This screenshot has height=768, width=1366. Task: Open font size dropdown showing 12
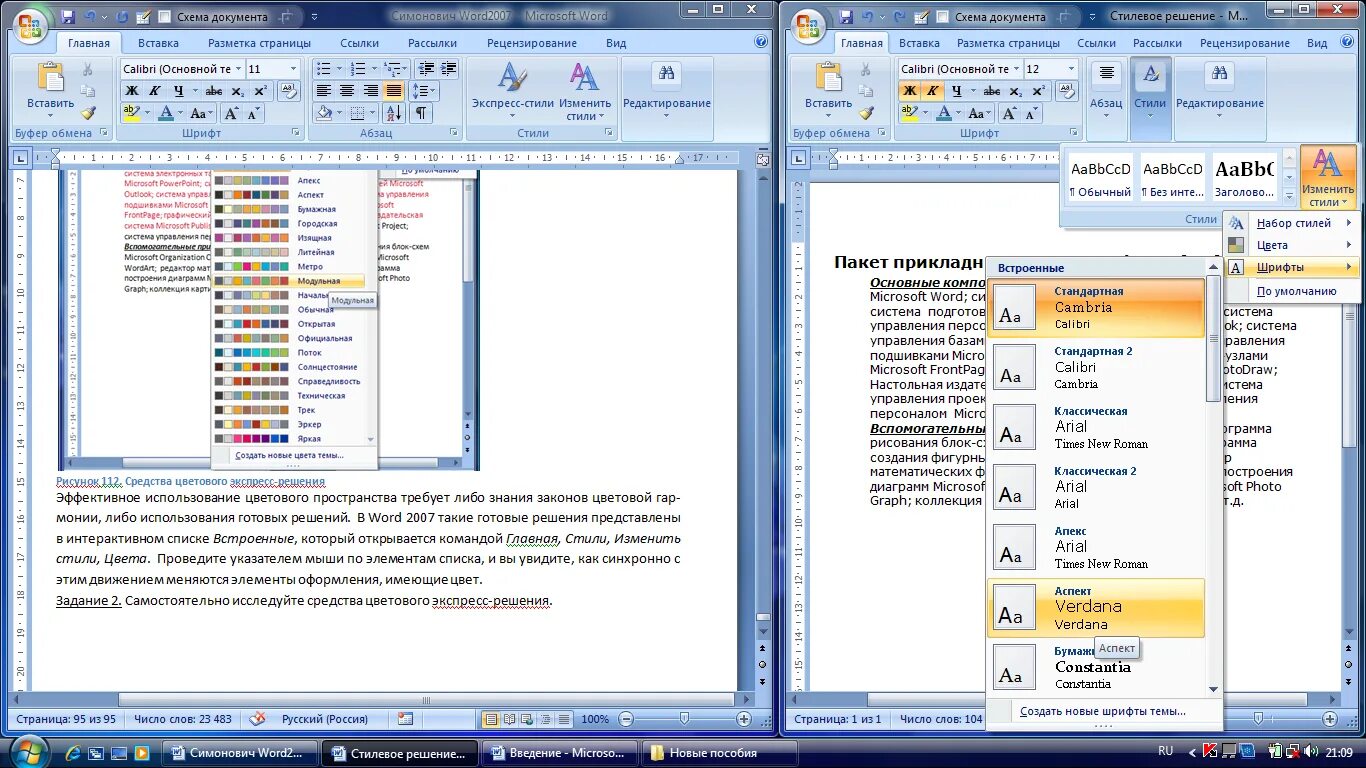pyautogui.click(x=1072, y=69)
